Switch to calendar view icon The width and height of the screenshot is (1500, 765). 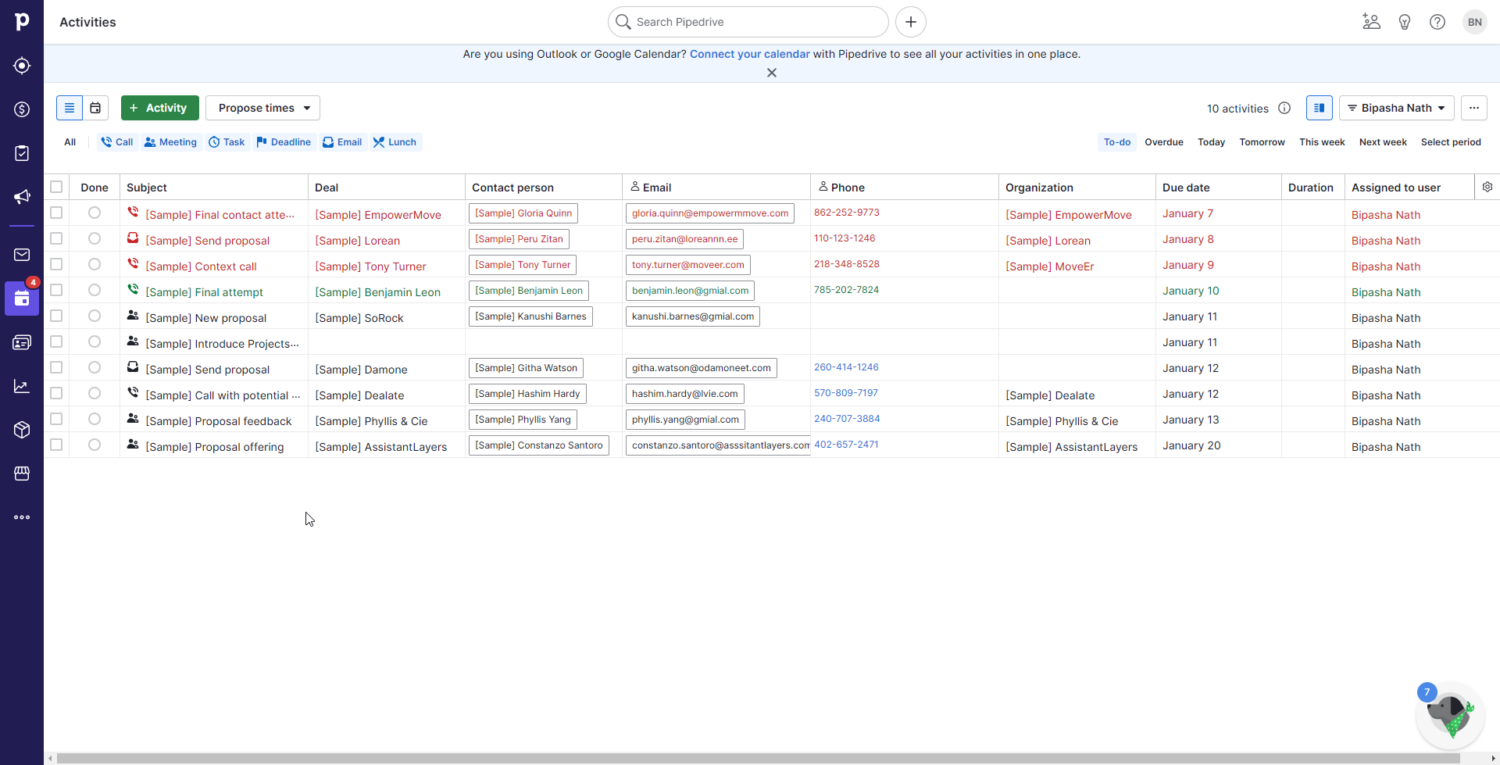[x=95, y=108]
